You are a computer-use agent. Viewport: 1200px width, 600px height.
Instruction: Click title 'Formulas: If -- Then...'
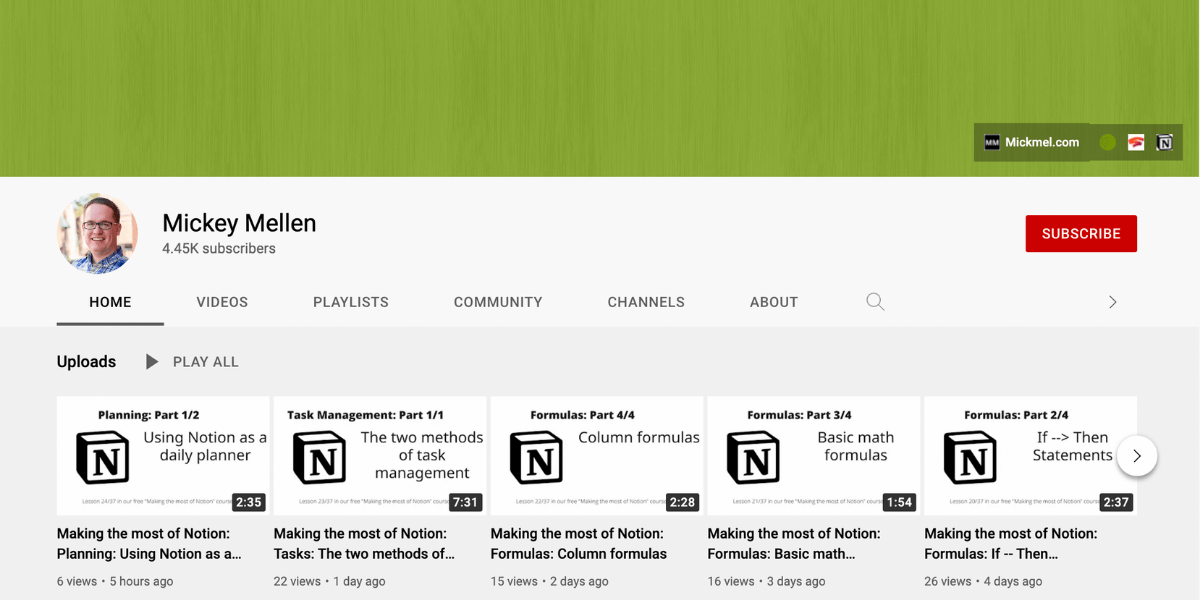point(1011,544)
